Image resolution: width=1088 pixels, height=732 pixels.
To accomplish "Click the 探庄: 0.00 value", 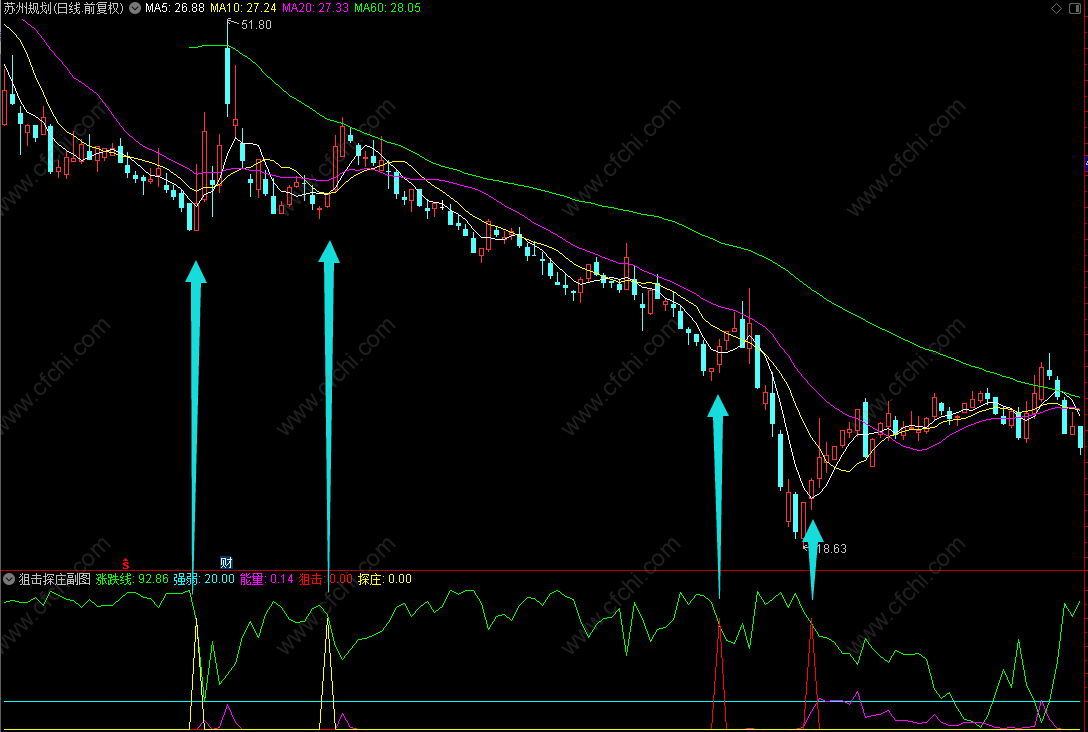I will 384,579.
